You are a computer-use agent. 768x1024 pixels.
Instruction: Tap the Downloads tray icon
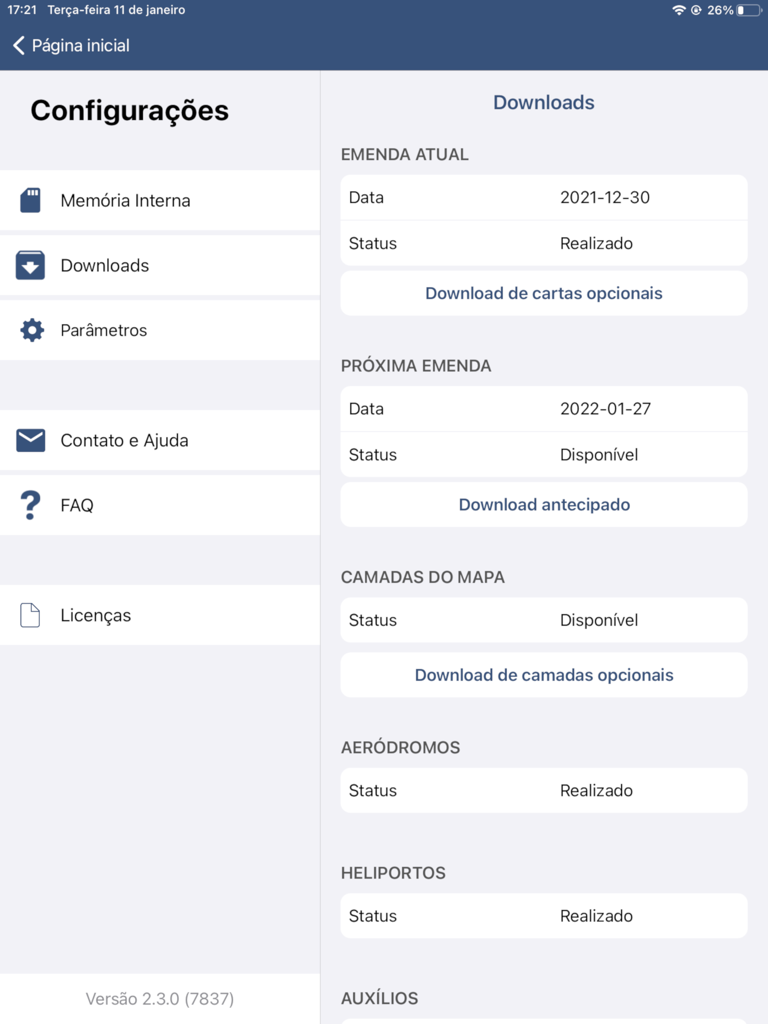click(x=31, y=265)
